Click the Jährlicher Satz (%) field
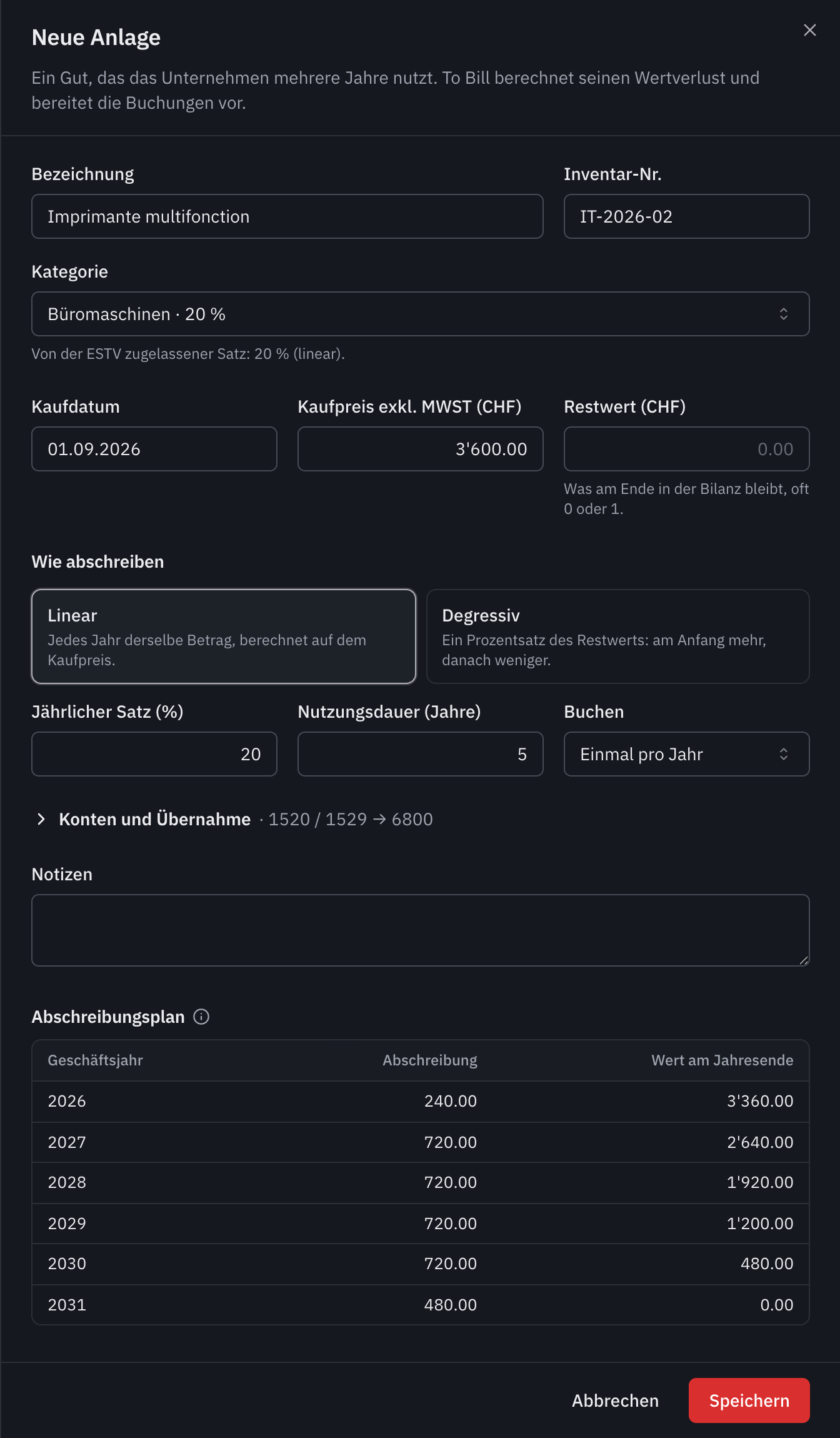Viewport: 840px width, 1438px height. click(x=154, y=754)
